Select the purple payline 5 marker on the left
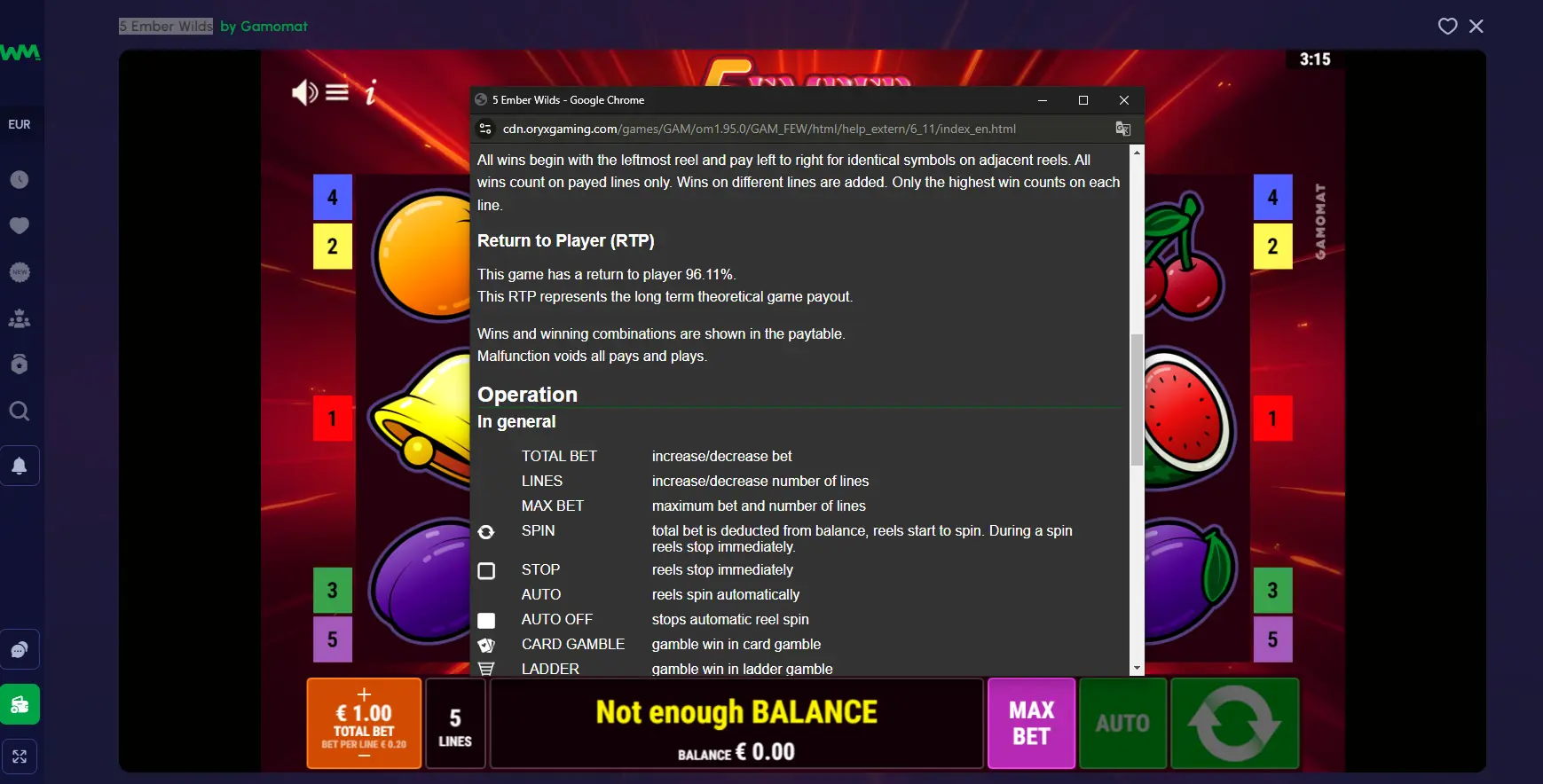This screenshot has height=784, width=1543. point(333,639)
